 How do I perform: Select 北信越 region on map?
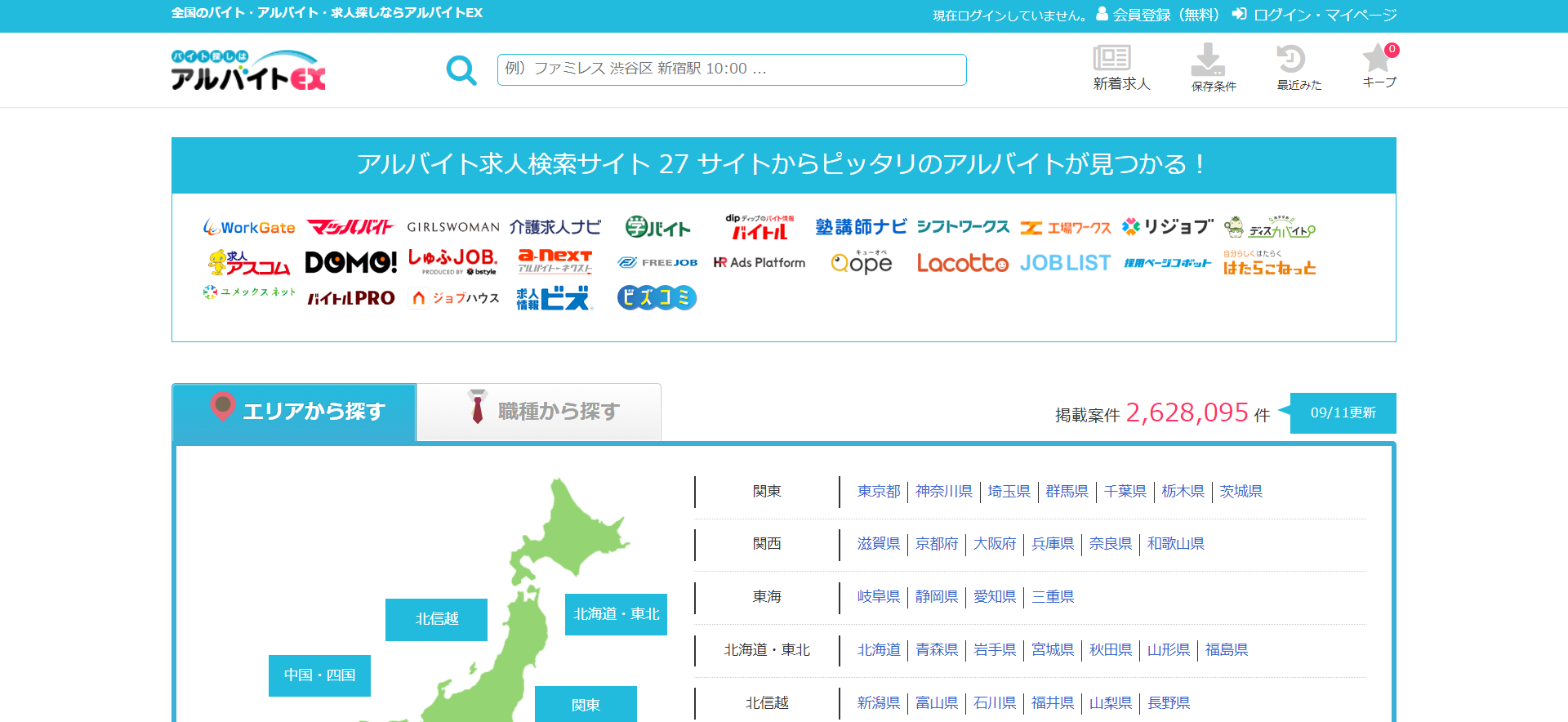[436, 619]
